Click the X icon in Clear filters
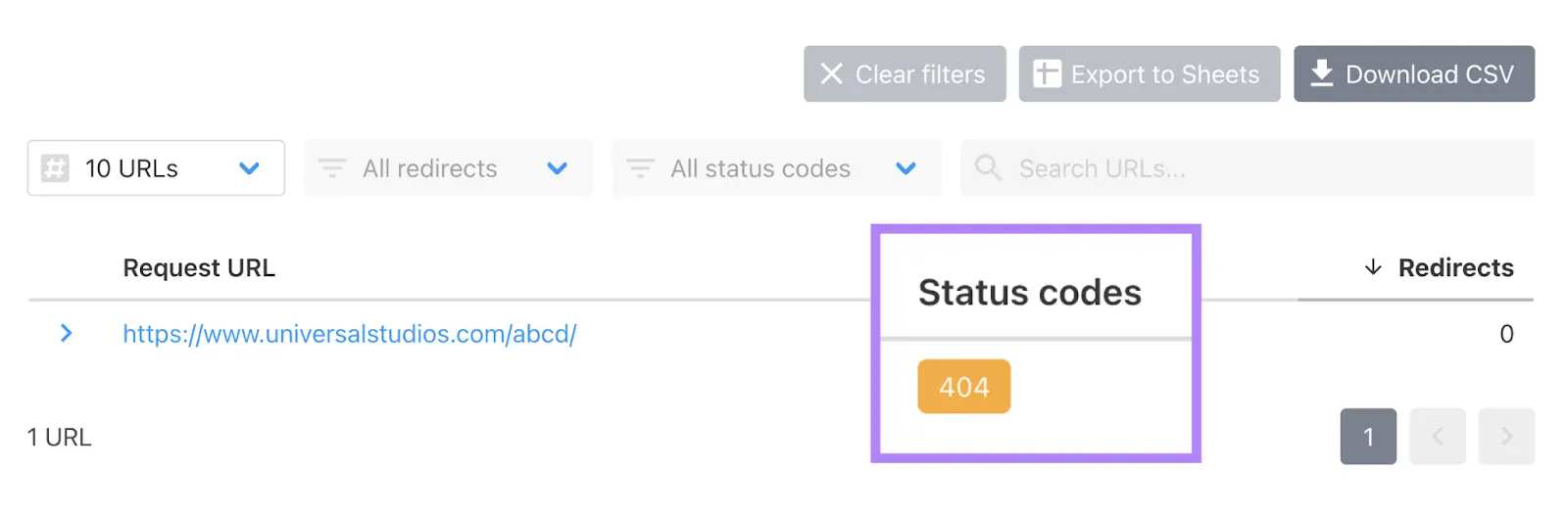Screen dimensions: 1568x515 pos(831,74)
